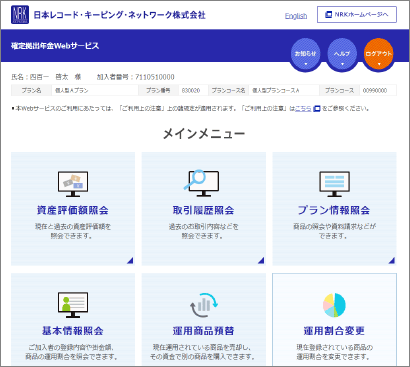Click the NRK logo icon

coord(20,15)
